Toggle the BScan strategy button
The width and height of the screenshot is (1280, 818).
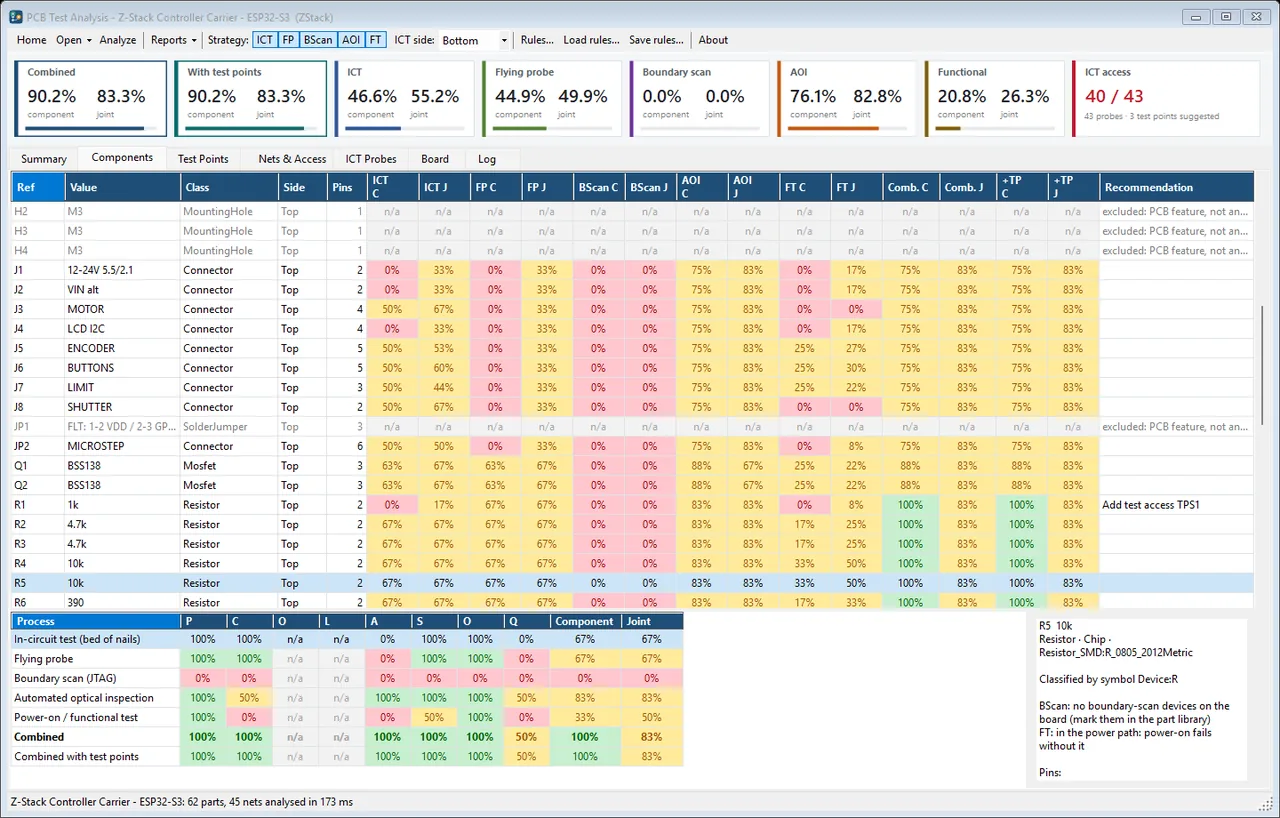[318, 40]
